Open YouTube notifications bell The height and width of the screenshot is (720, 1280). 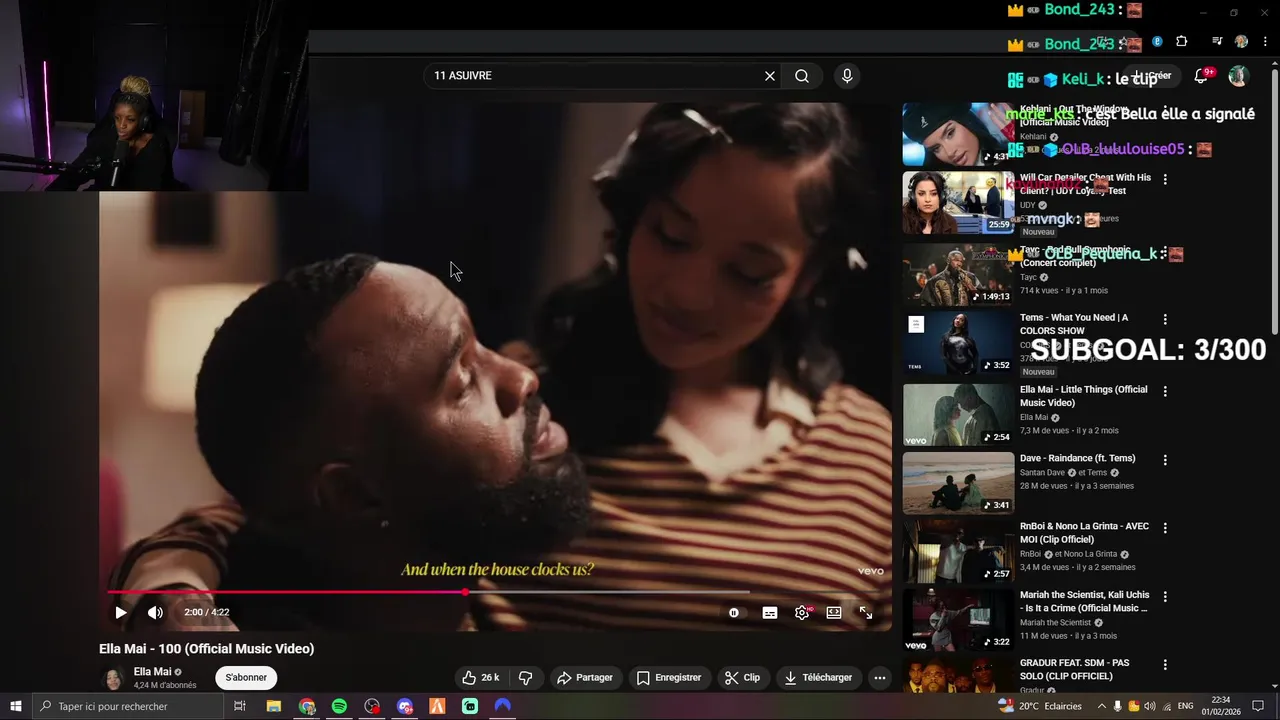click(1202, 76)
